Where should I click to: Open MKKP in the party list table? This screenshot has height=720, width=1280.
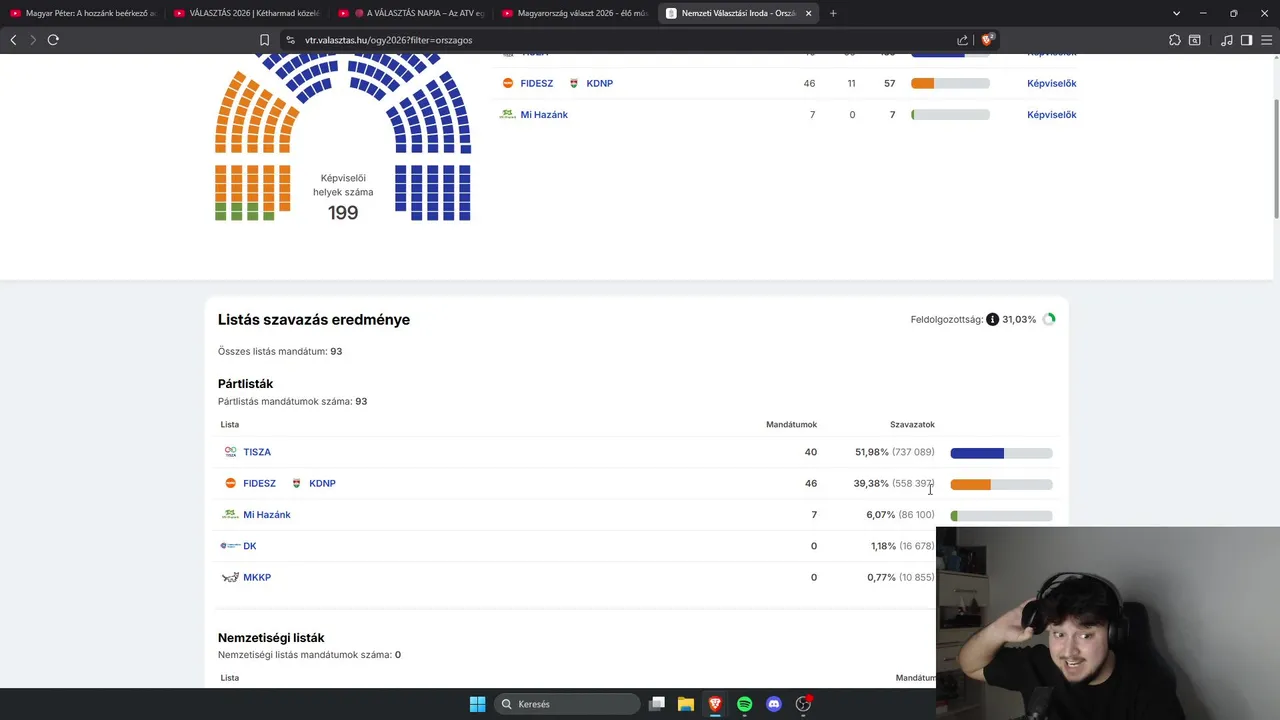pos(257,578)
